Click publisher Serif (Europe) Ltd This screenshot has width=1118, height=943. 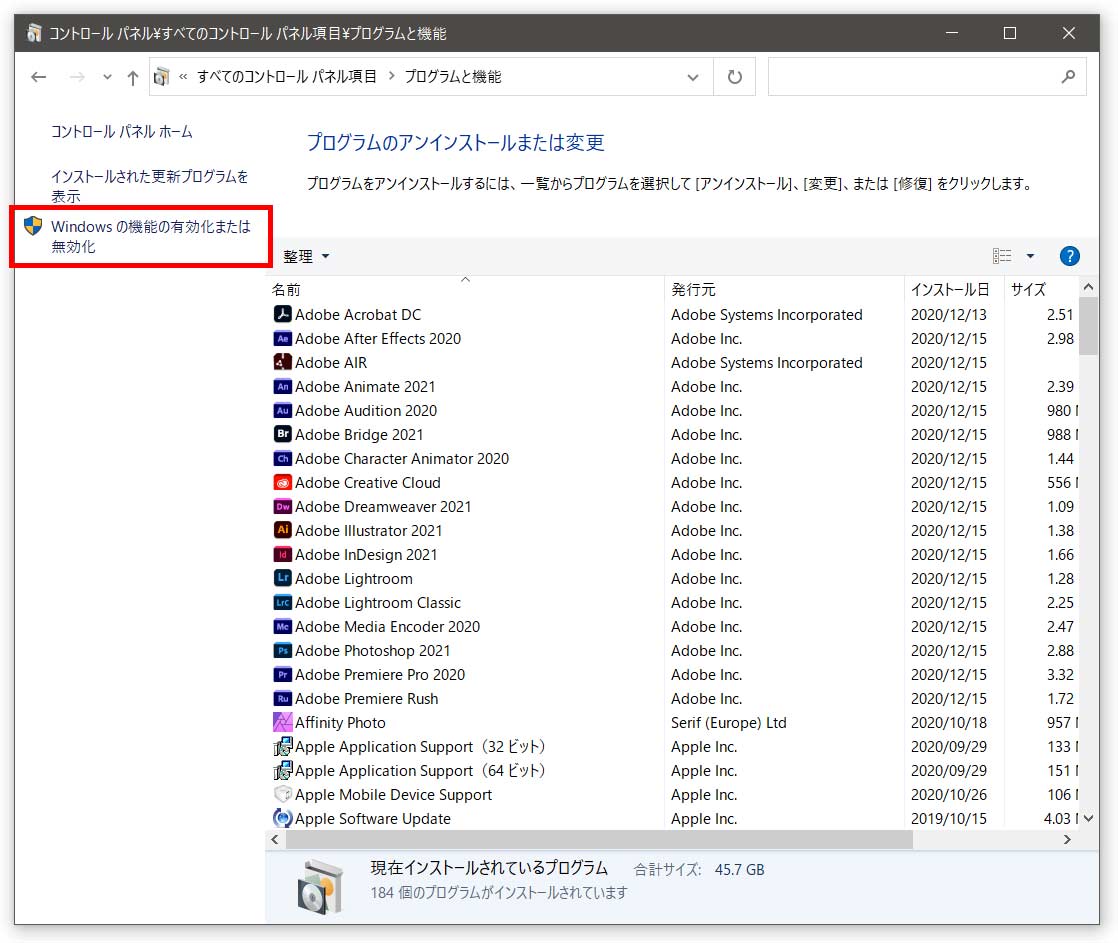click(x=729, y=723)
